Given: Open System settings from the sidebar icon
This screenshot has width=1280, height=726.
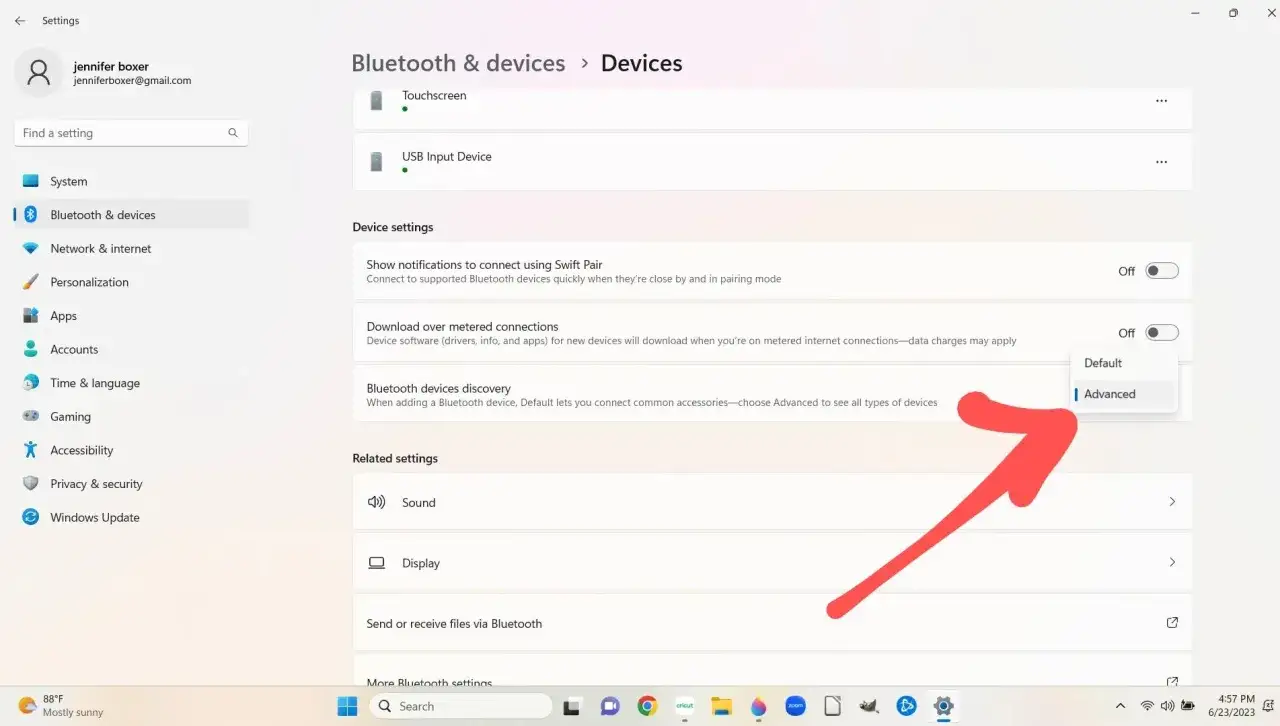Looking at the screenshot, I should [32, 181].
